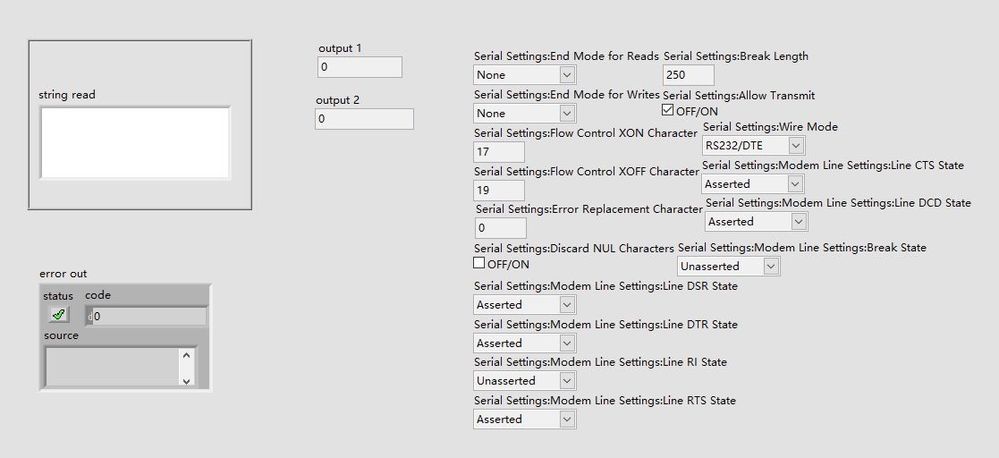Enable the Discard NUL Characters checkbox

click(479, 263)
